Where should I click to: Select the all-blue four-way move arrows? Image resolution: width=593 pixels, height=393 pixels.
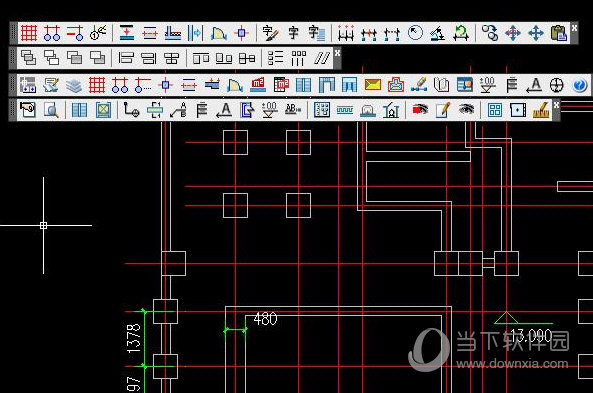click(536, 33)
